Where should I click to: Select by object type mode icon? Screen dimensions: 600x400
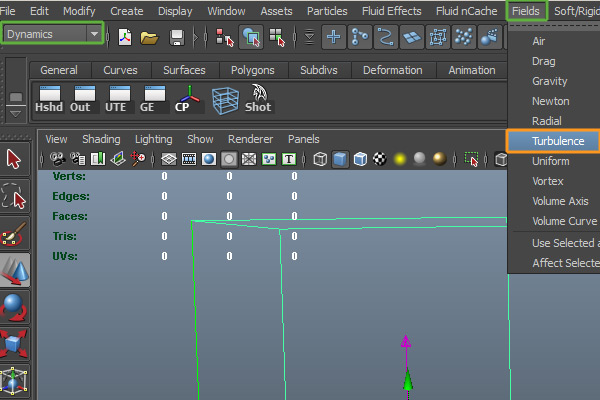[251, 37]
